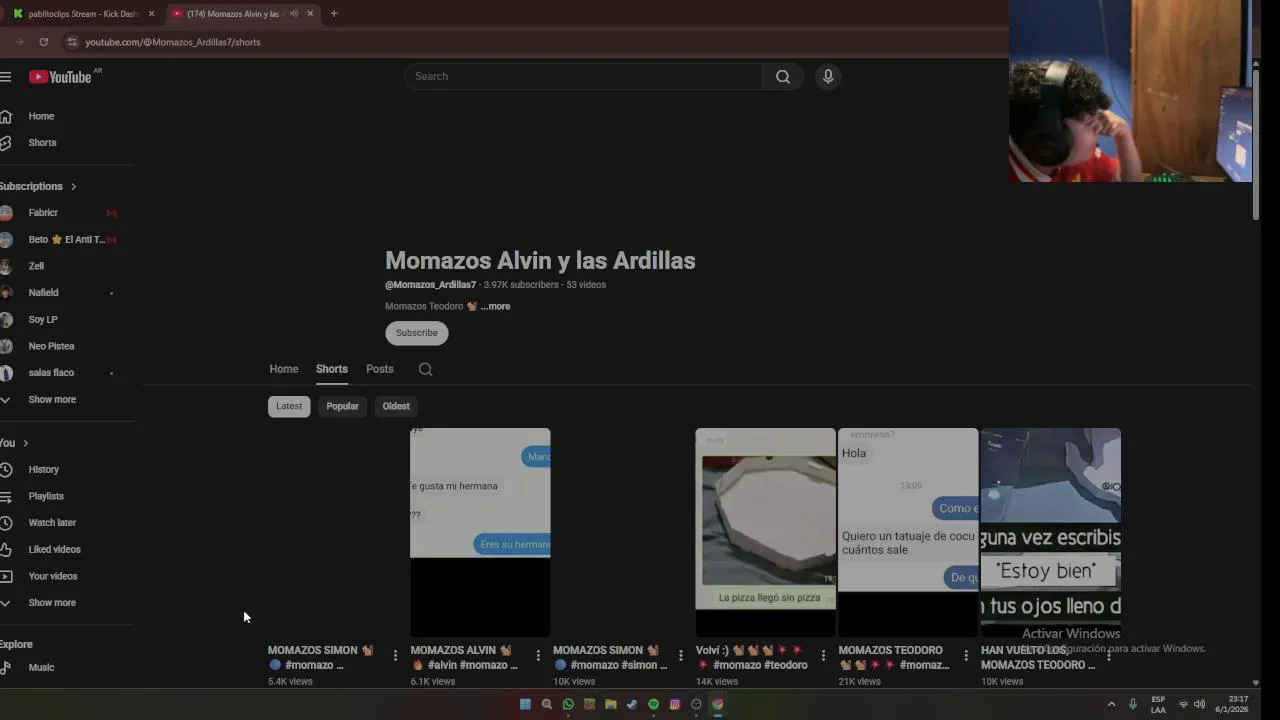Image resolution: width=1280 pixels, height=720 pixels.
Task: Open the Windows Start menu
Action: pyautogui.click(x=525, y=704)
